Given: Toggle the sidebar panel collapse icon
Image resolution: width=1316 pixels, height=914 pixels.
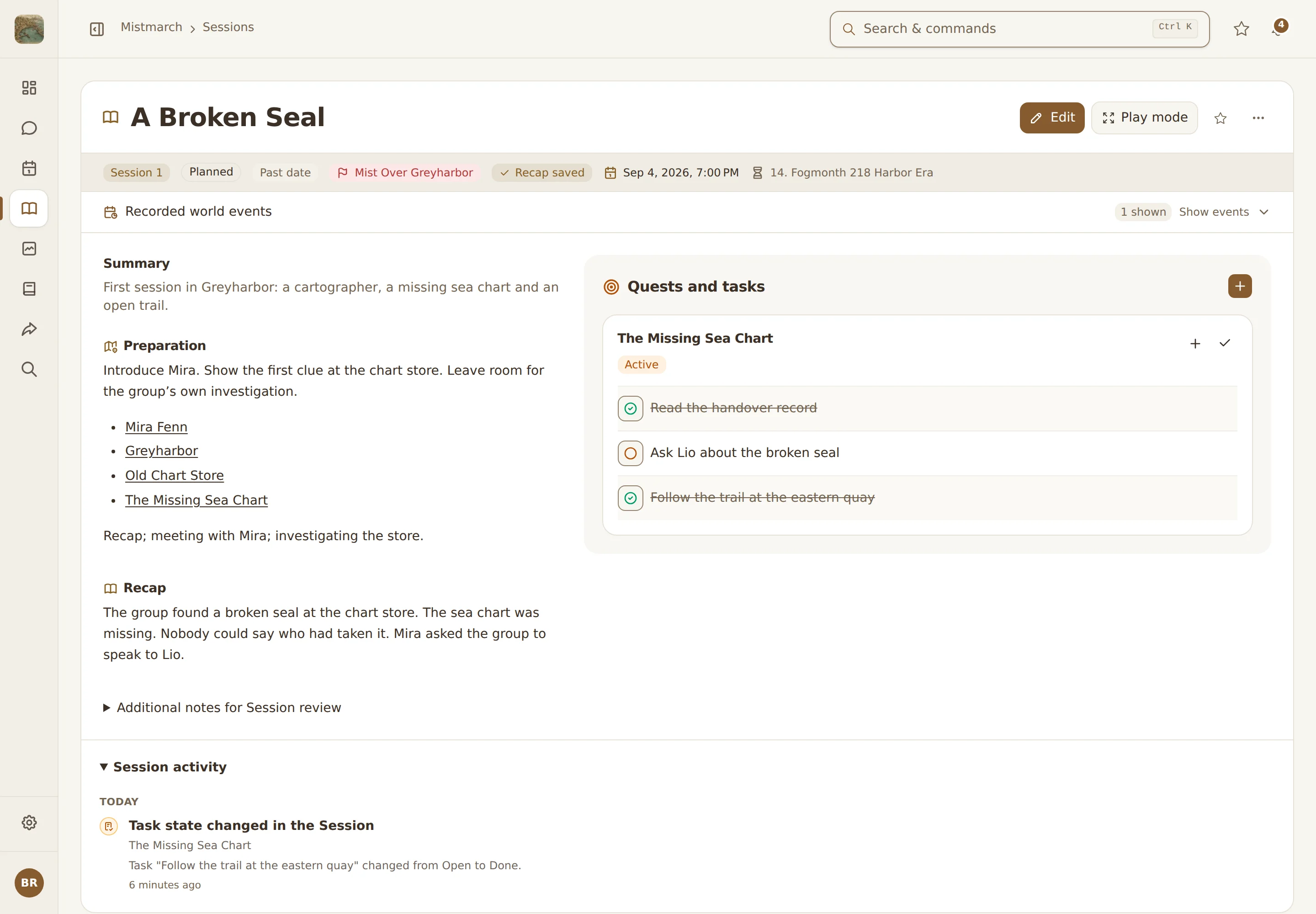Looking at the screenshot, I should click(x=97, y=29).
